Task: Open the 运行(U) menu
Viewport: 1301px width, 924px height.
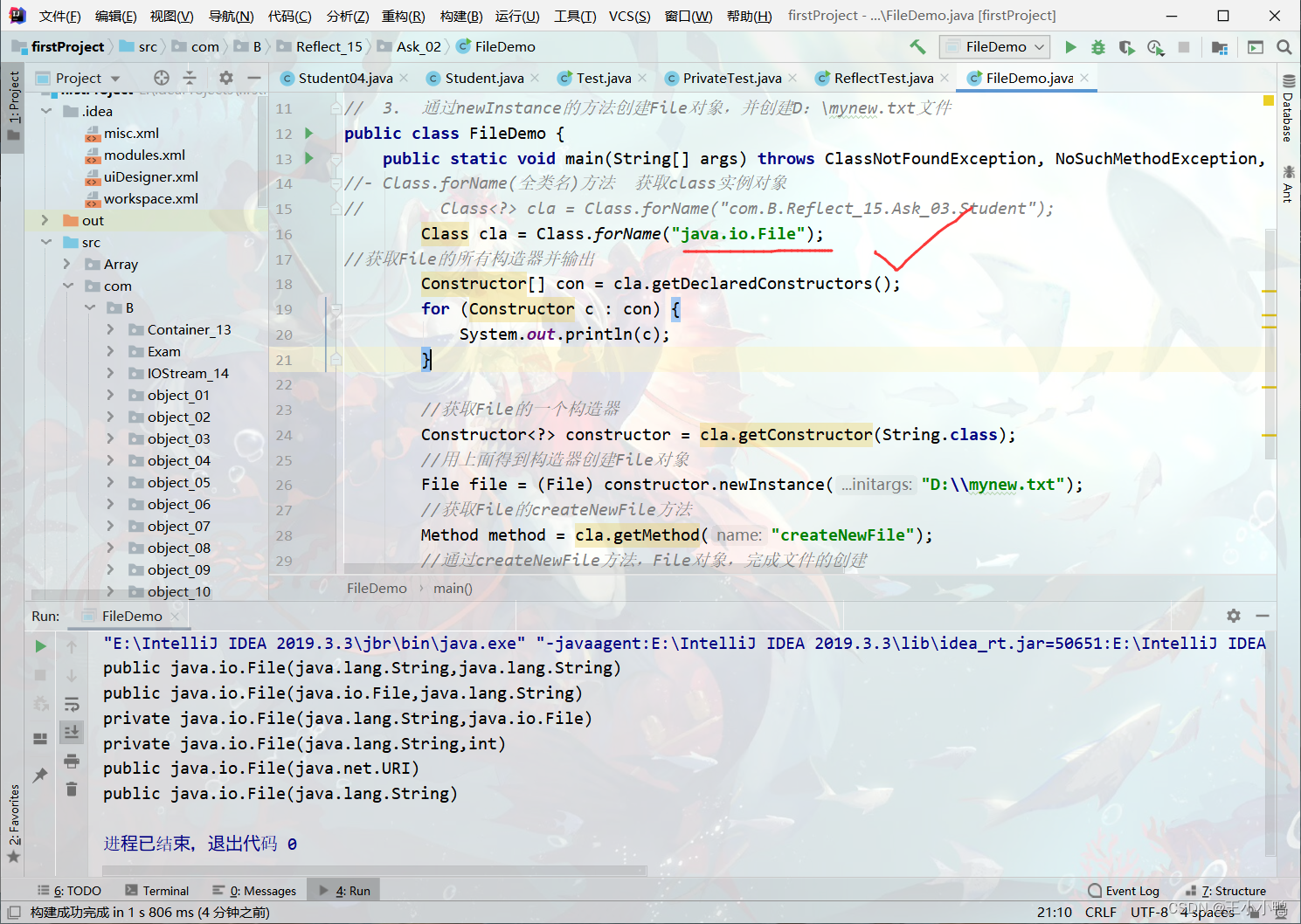Action: pos(517,16)
